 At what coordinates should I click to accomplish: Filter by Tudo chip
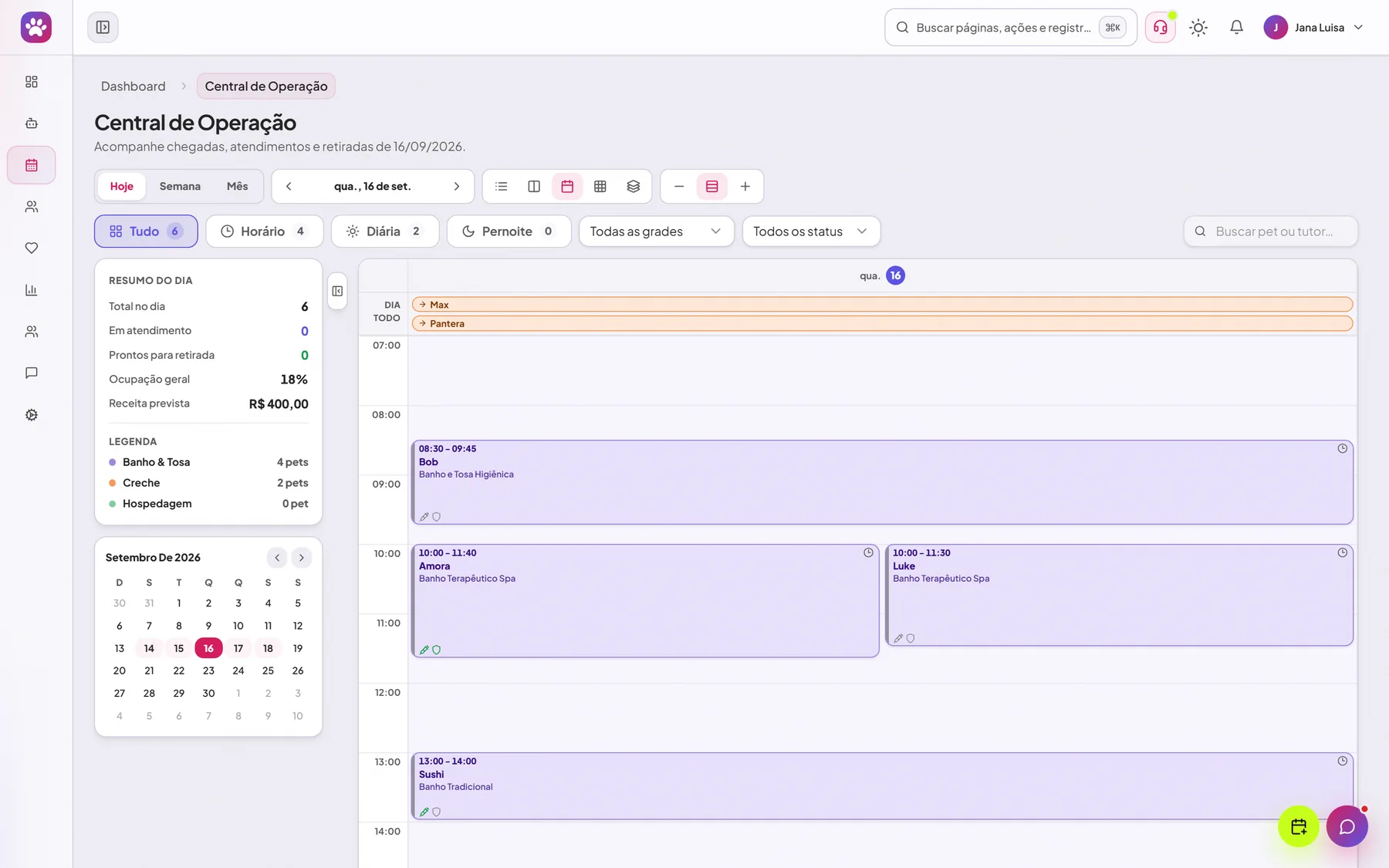pyautogui.click(x=146, y=231)
